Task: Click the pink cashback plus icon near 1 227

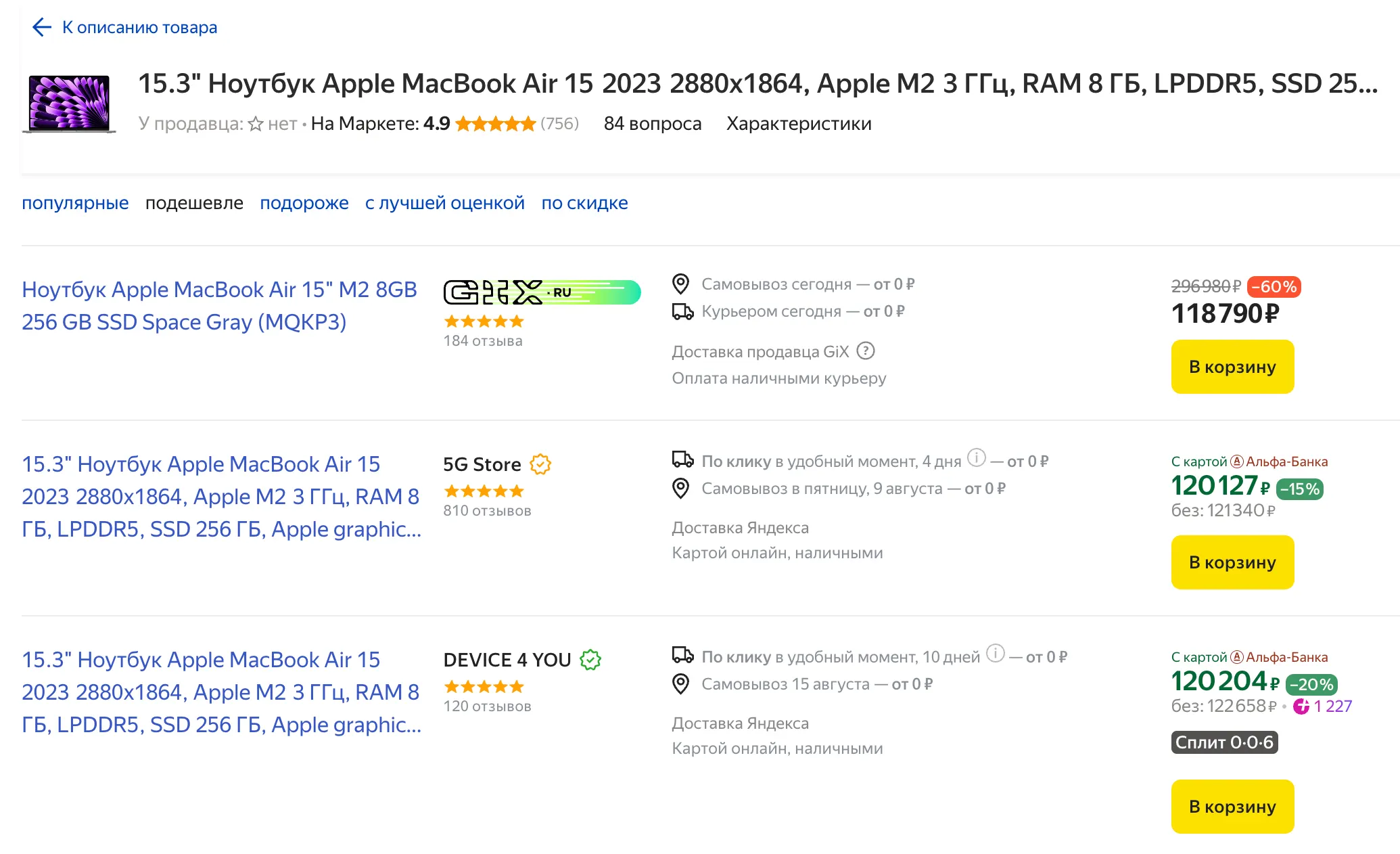Action: pos(1301,706)
